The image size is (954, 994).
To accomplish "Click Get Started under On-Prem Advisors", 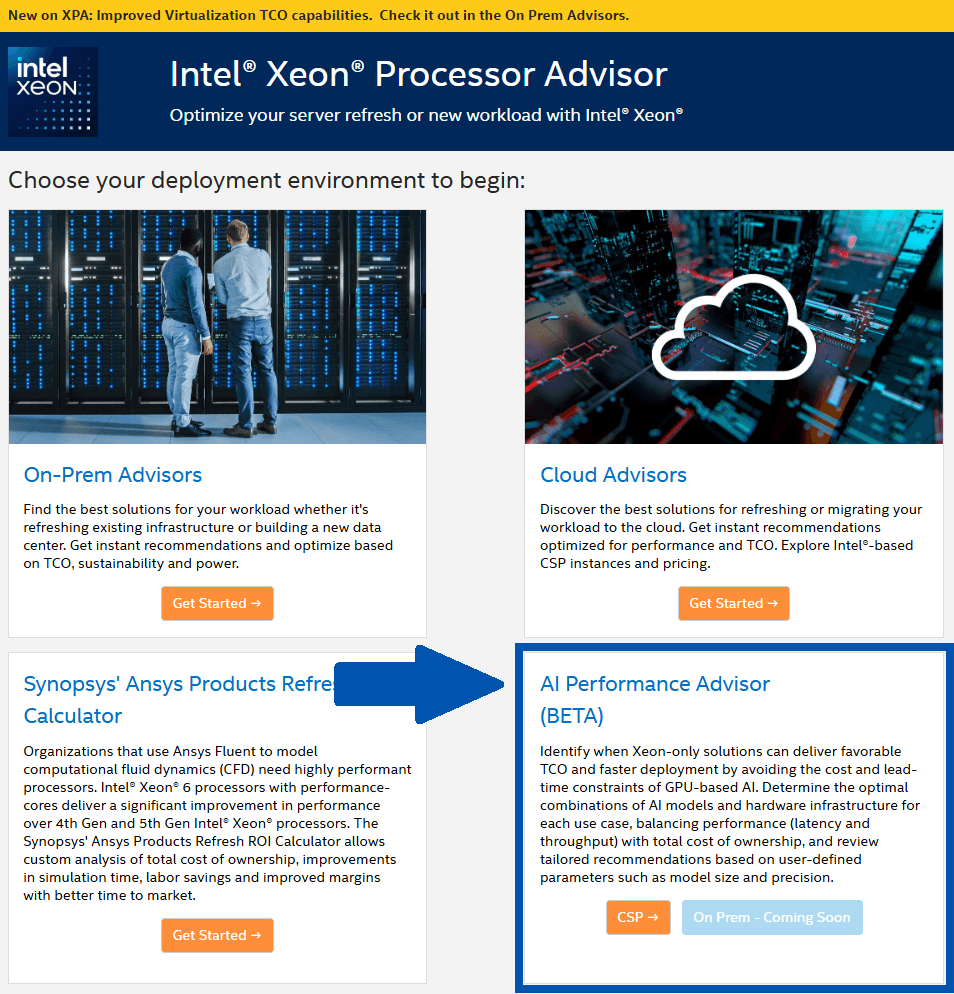I will pyautogui.click(x=217, y=603).
